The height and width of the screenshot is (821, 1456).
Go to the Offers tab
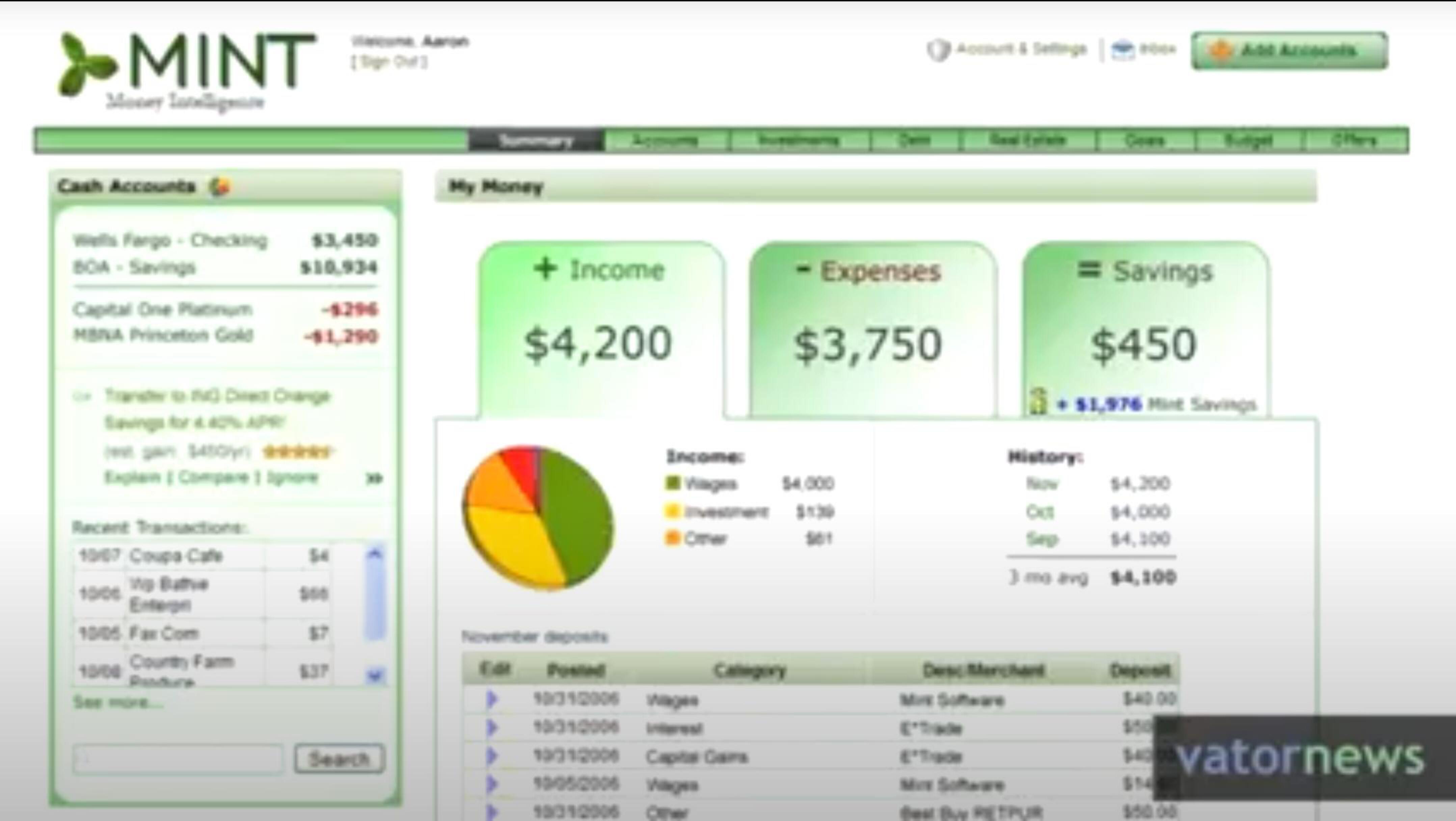pyautogui.click(x=1355, y=141)
